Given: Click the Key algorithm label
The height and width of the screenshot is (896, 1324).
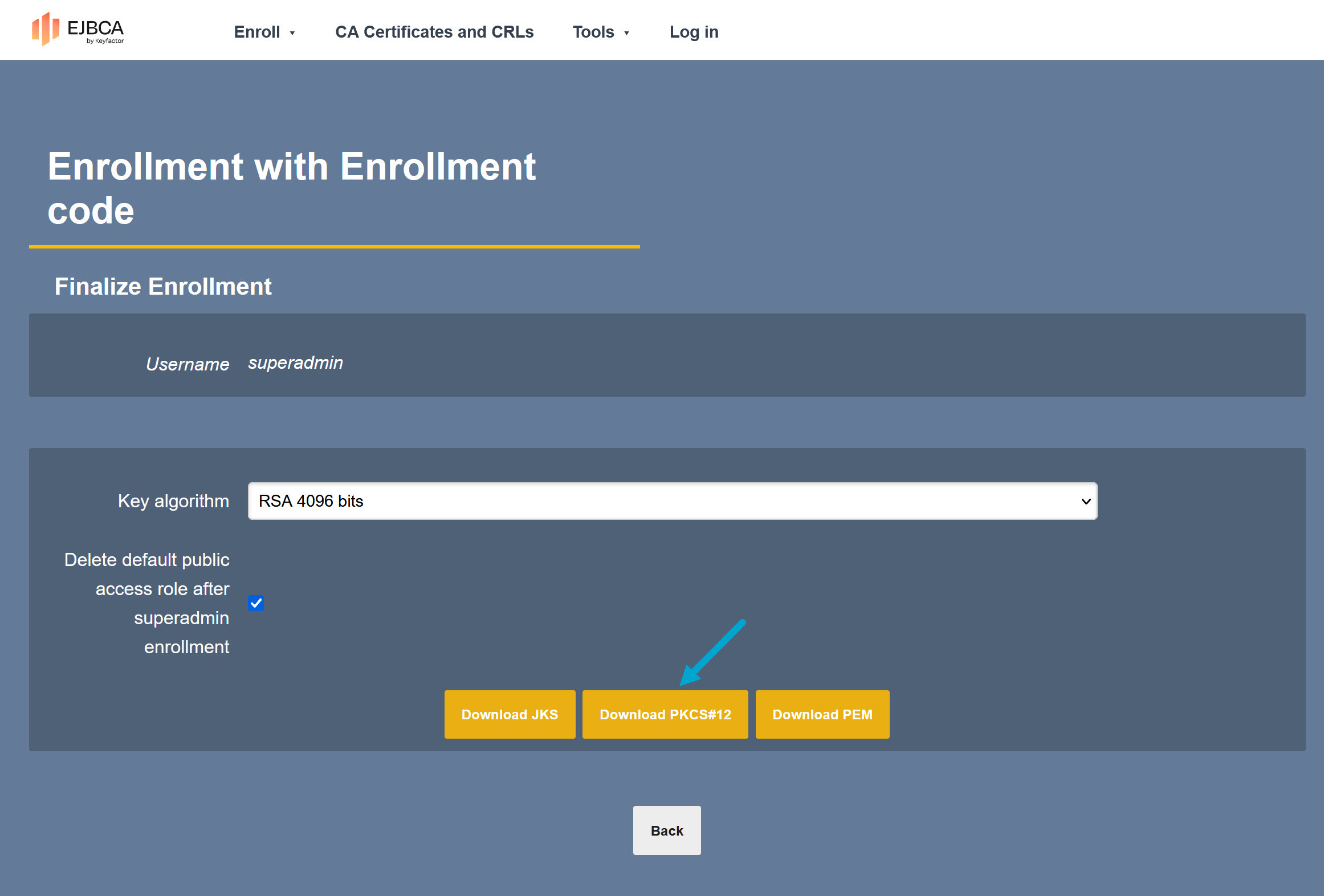Looking at the screenshot, I should [x=173, y=501].
